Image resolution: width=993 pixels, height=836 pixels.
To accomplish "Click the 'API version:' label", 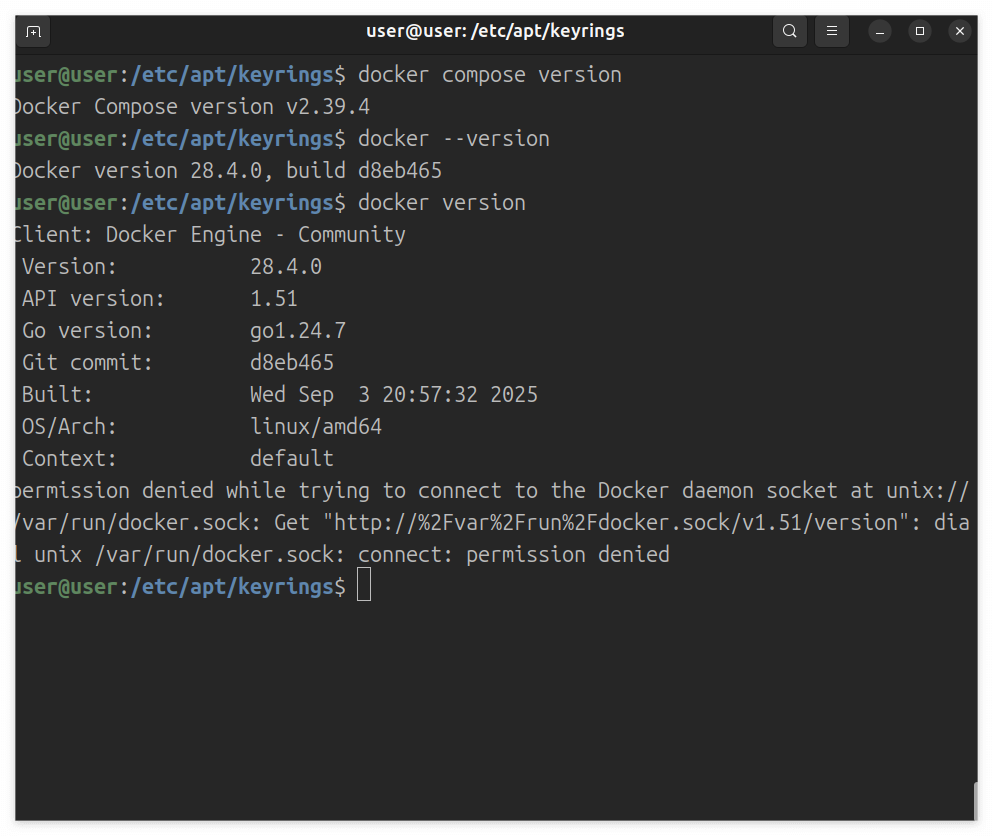I will point(93,298).
